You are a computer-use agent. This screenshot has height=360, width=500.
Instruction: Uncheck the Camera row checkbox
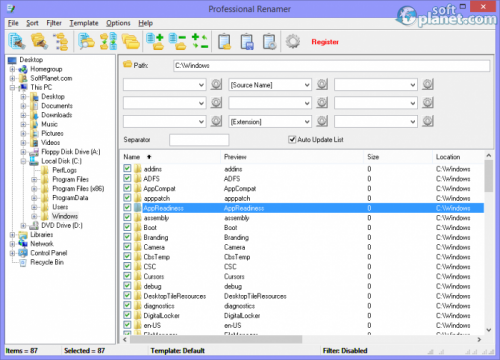127,246
